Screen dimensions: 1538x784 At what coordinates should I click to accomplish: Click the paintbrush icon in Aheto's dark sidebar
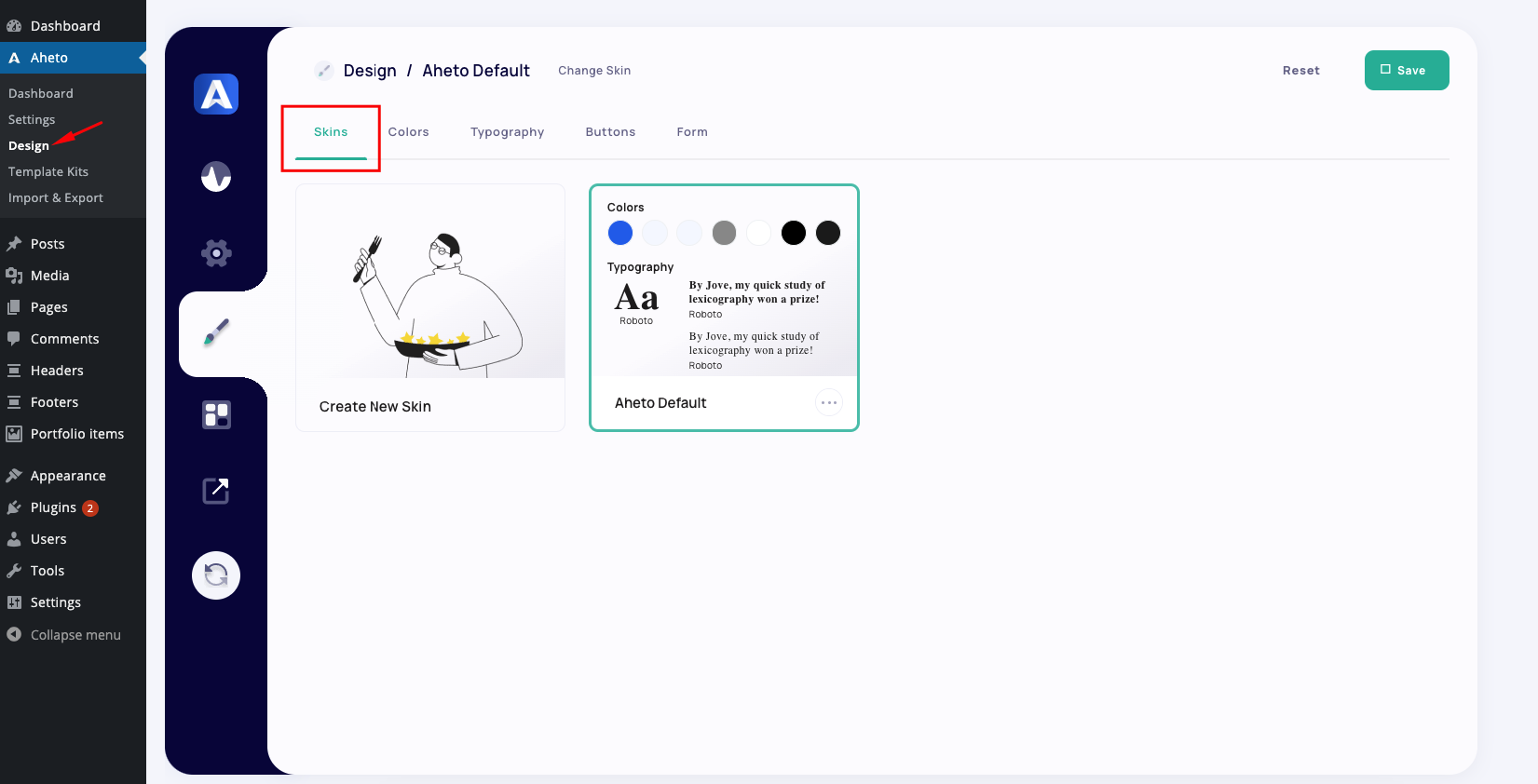coord(216,333)
